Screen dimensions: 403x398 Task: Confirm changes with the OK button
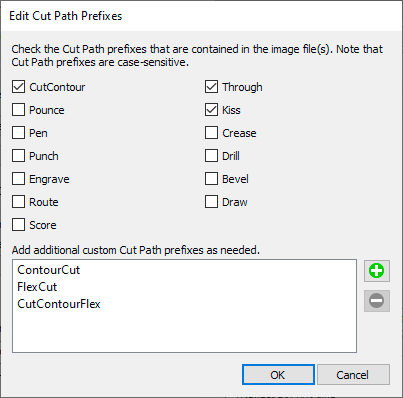(278, 375)
